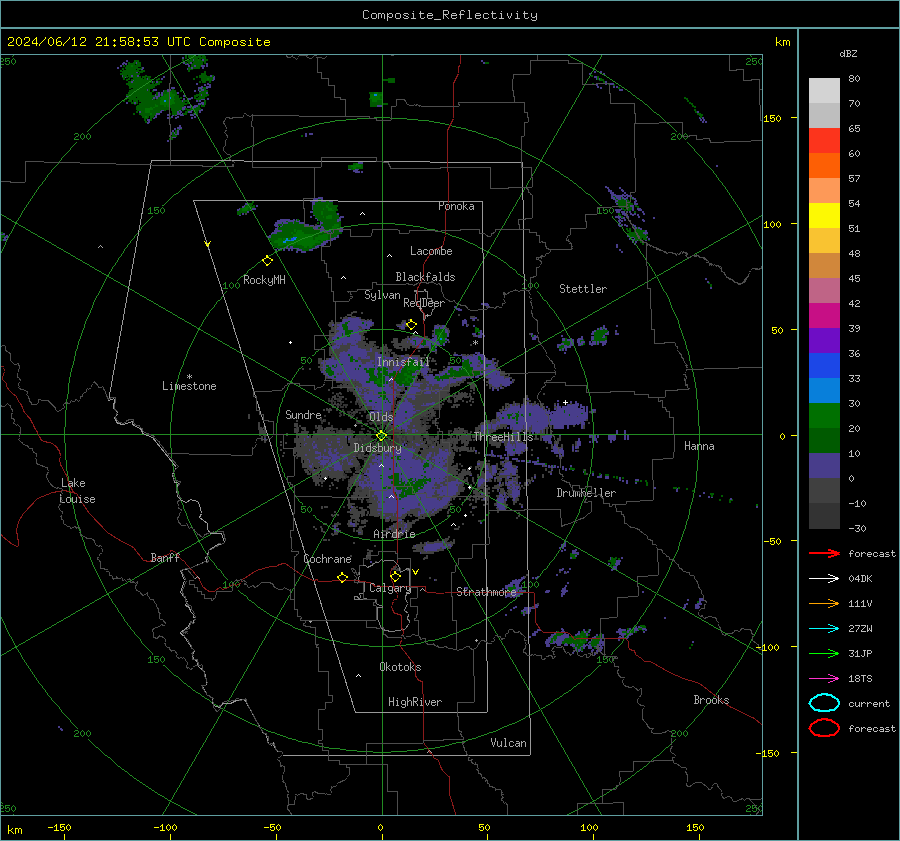This screenshot has height=841, width=900.
Task: Pick the gold 51-48 dBZ swatch
Action: 824,241
